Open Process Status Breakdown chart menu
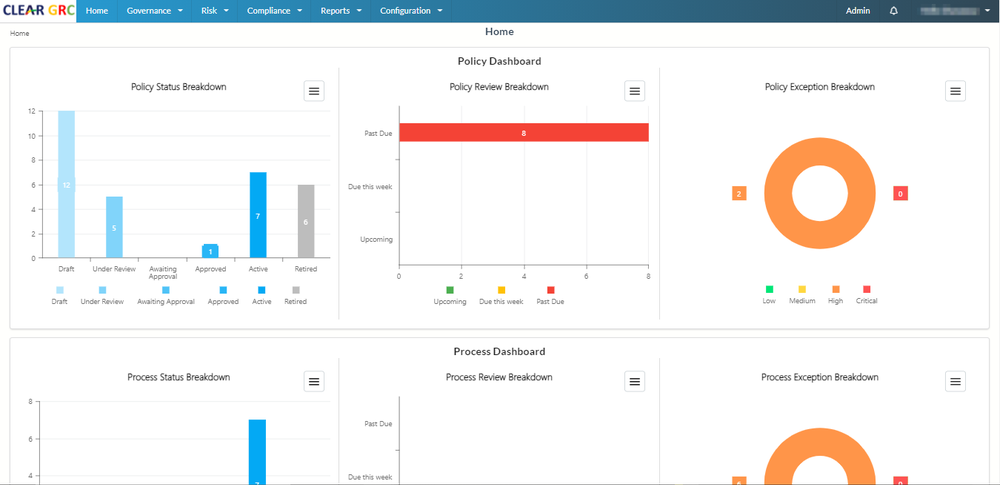The image size is (1000, 485). (x=314, y=381)
